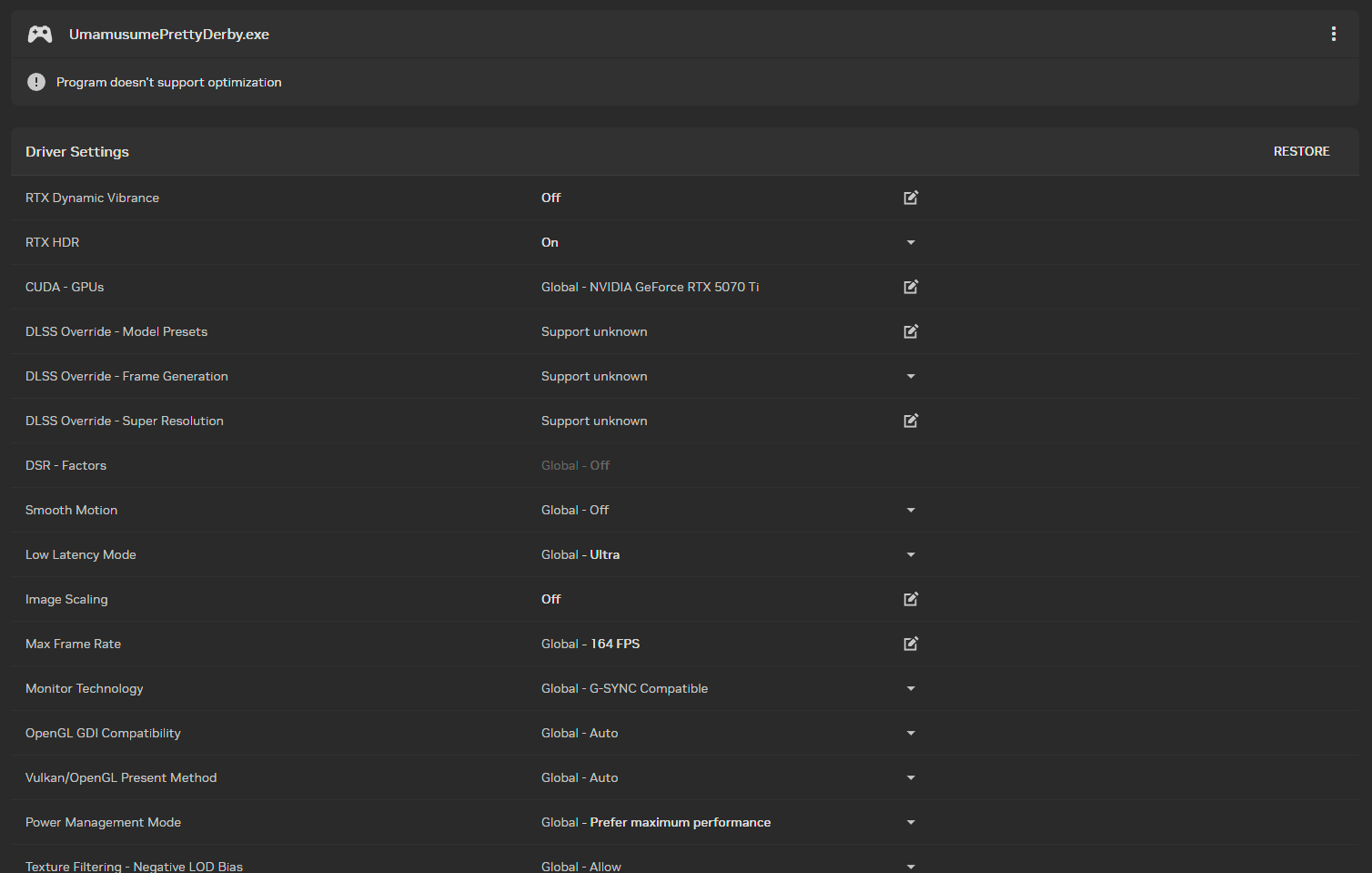Open Vulkan/OpenGL Present Method dropdown
This screenshot has height=873, width=1372.
[911, 777]
